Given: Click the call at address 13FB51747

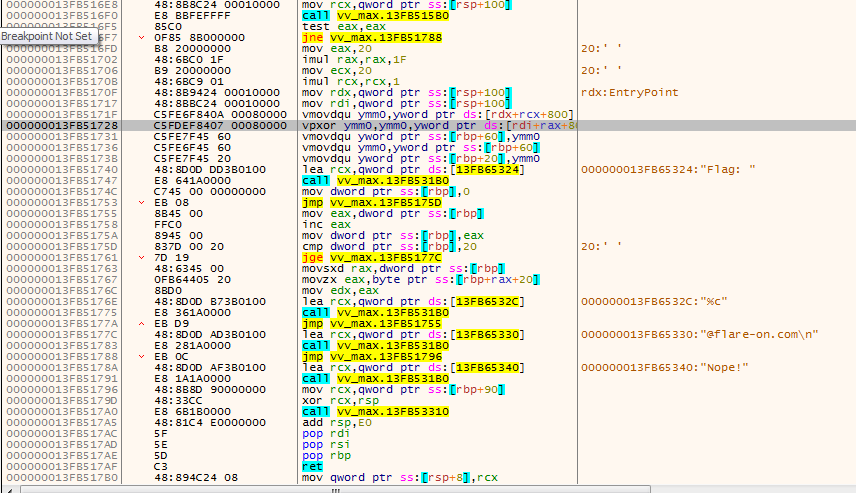Looking at the screenshot, I should [x=376, y=181].
